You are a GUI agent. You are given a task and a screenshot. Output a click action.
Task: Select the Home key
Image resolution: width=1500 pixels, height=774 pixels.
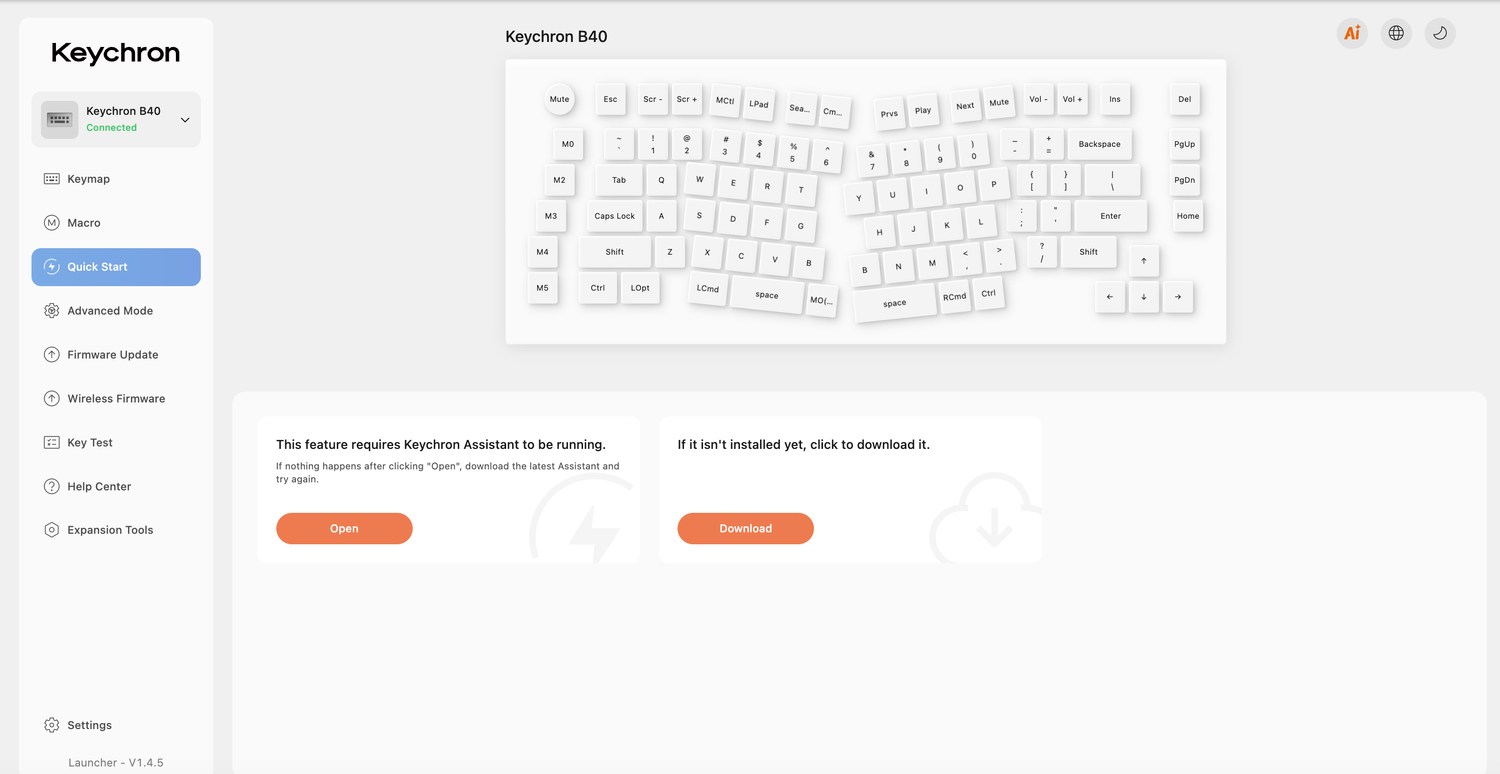[x=1188, y=216]
